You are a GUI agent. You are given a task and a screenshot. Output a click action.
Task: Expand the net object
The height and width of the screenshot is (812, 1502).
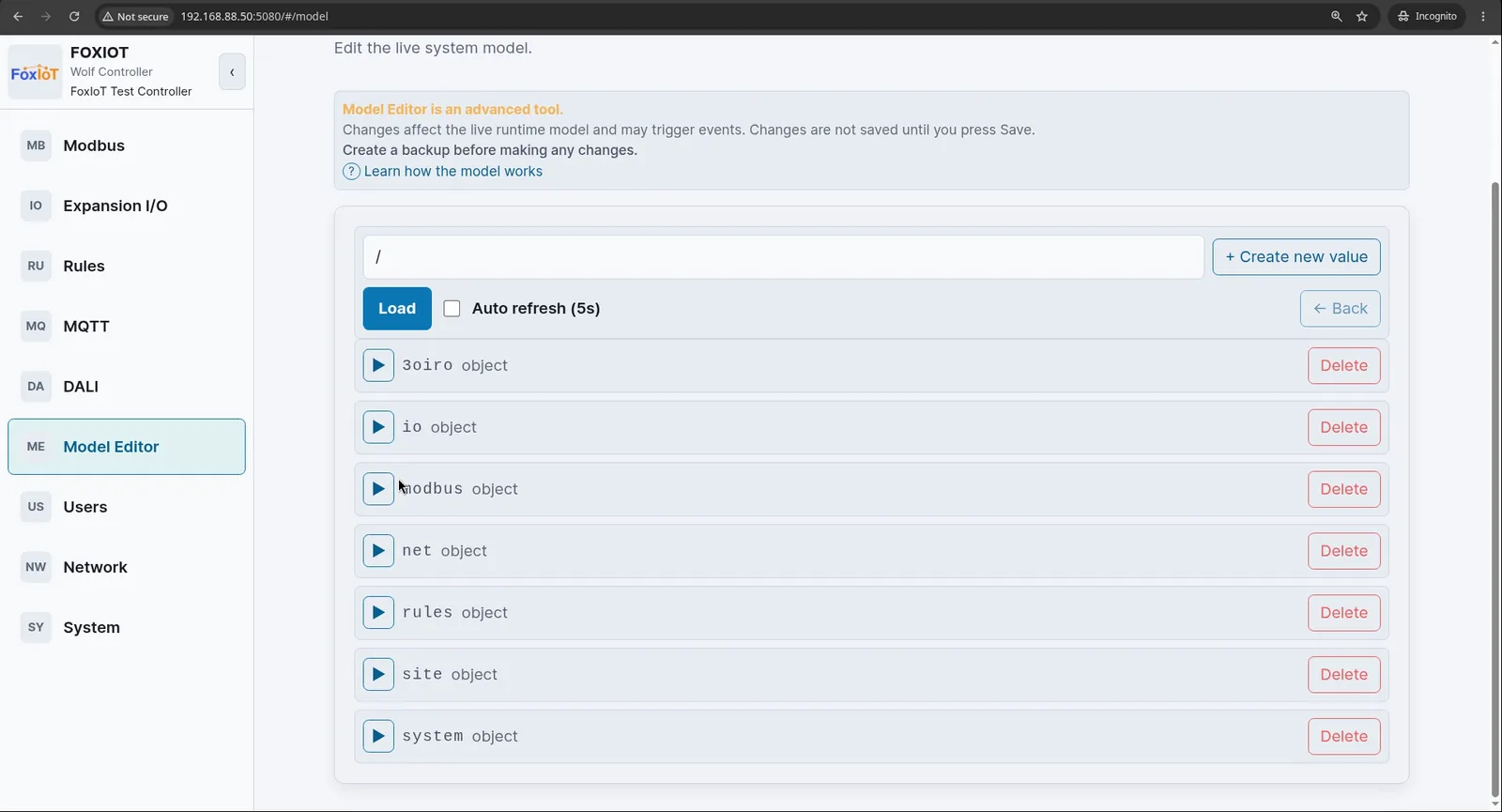[x=378, y=551]
